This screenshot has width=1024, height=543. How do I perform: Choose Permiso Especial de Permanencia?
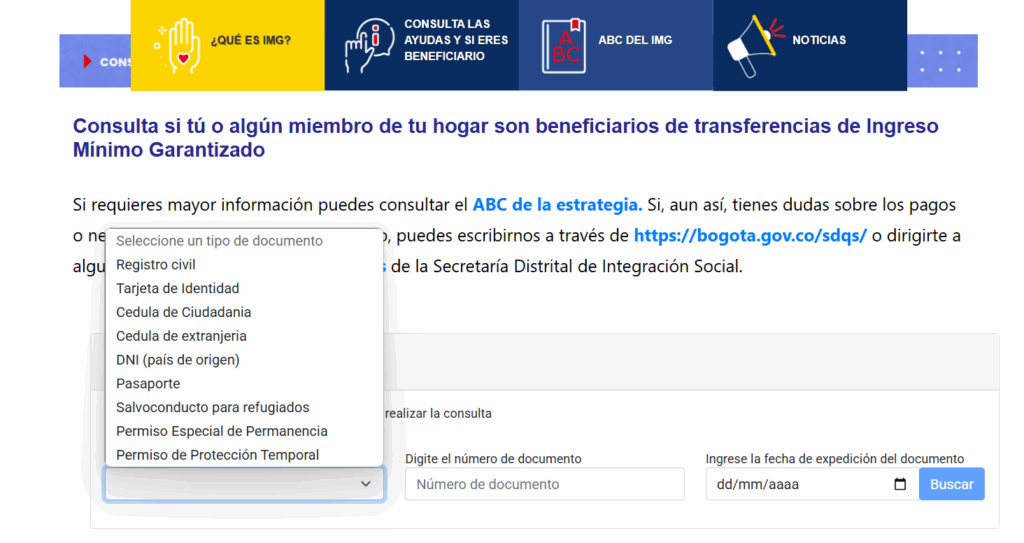coord(244,431)
